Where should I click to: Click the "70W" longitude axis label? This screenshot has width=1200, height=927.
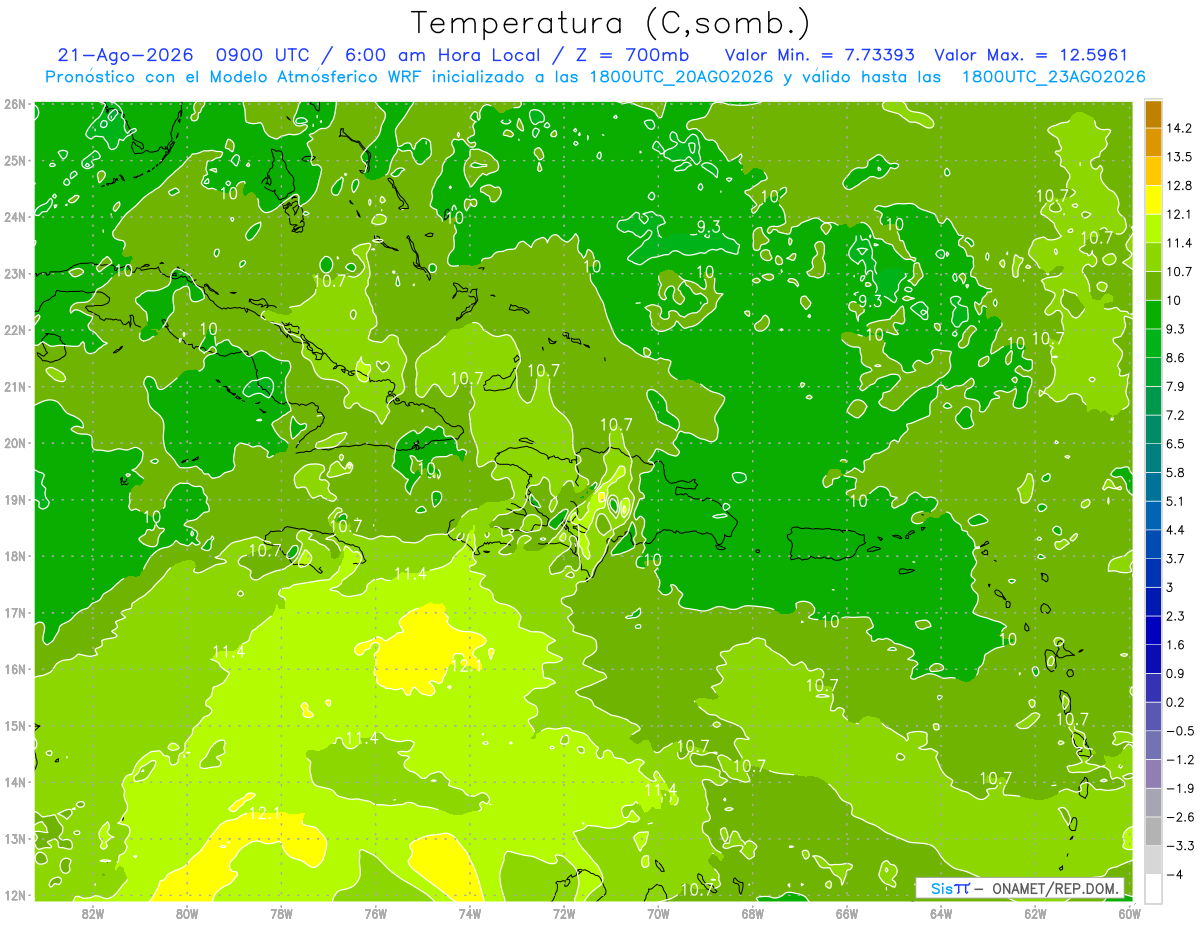coord(658,913)
